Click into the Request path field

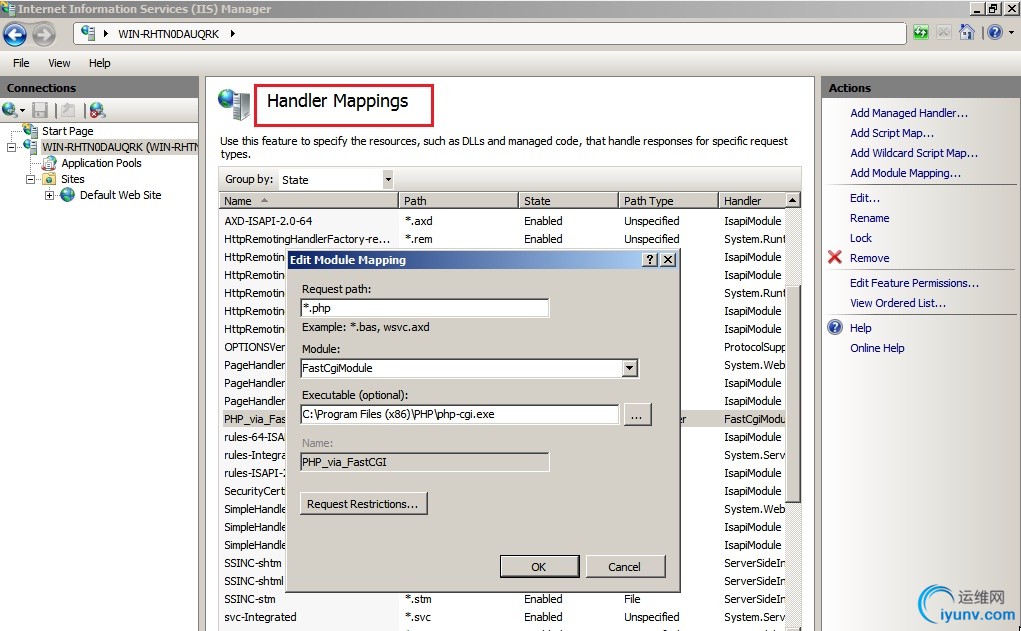[x=425, y=308]
